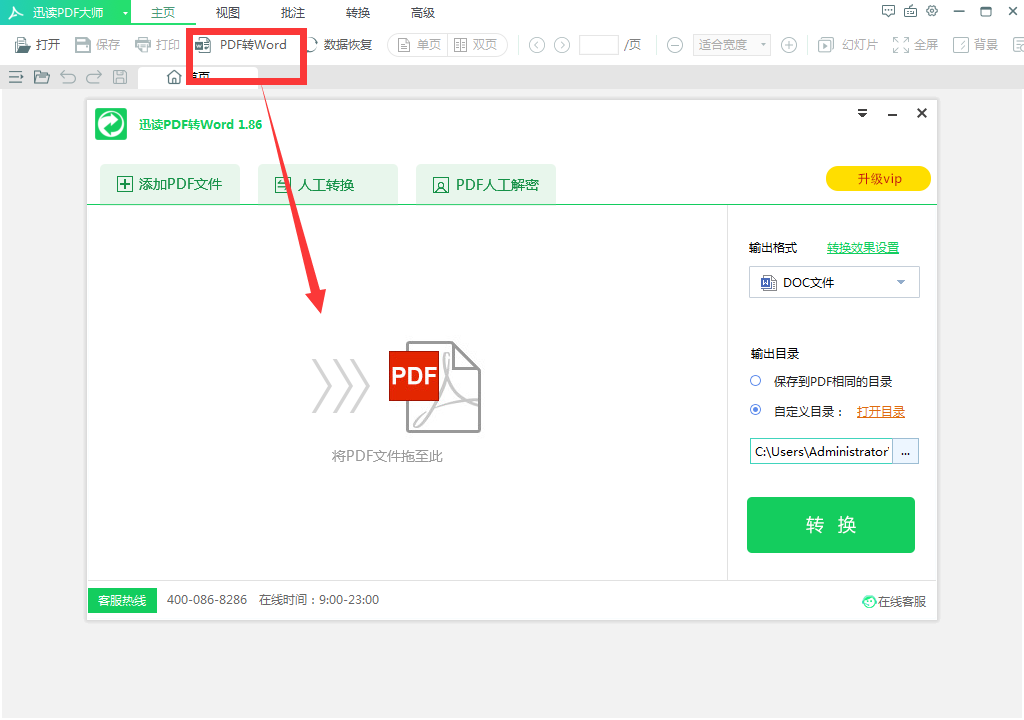Click the open folder icon in quick bar

tap(42, 77)
